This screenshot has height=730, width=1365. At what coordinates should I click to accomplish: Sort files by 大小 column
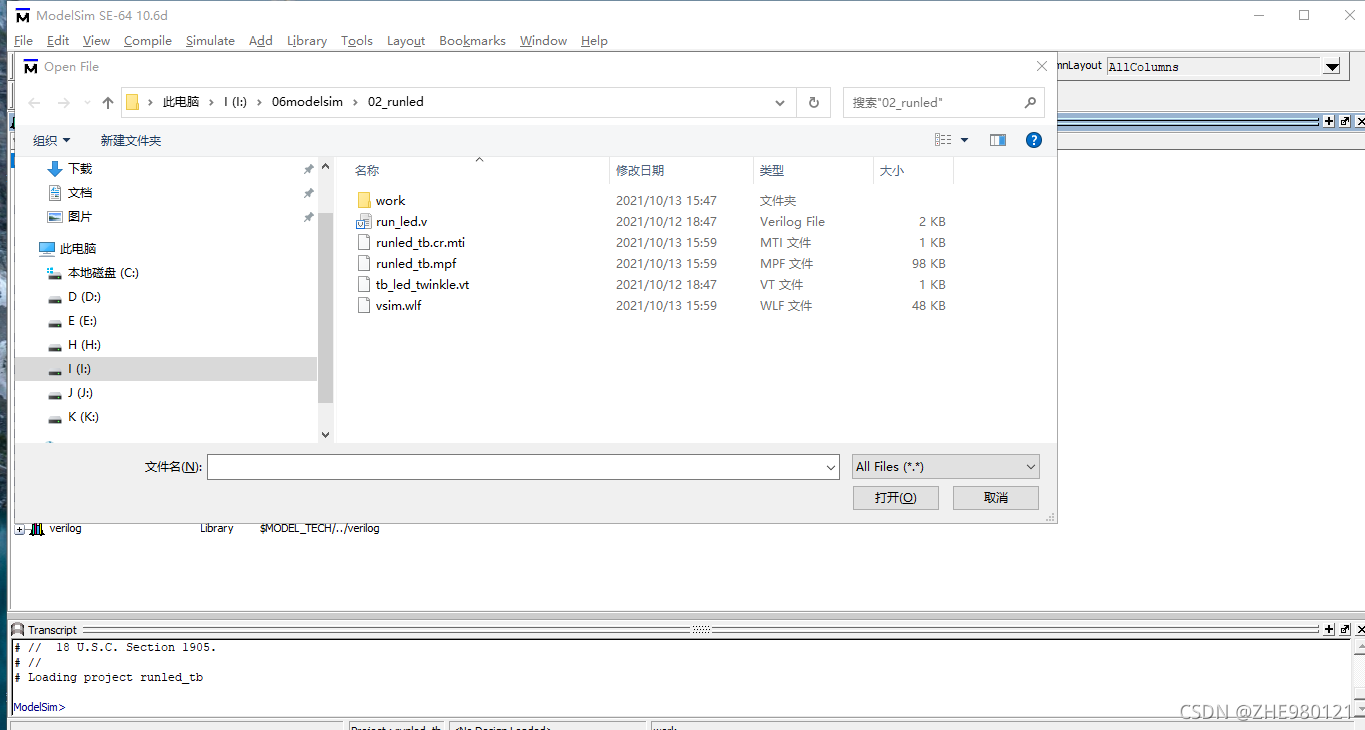point(891,171)
